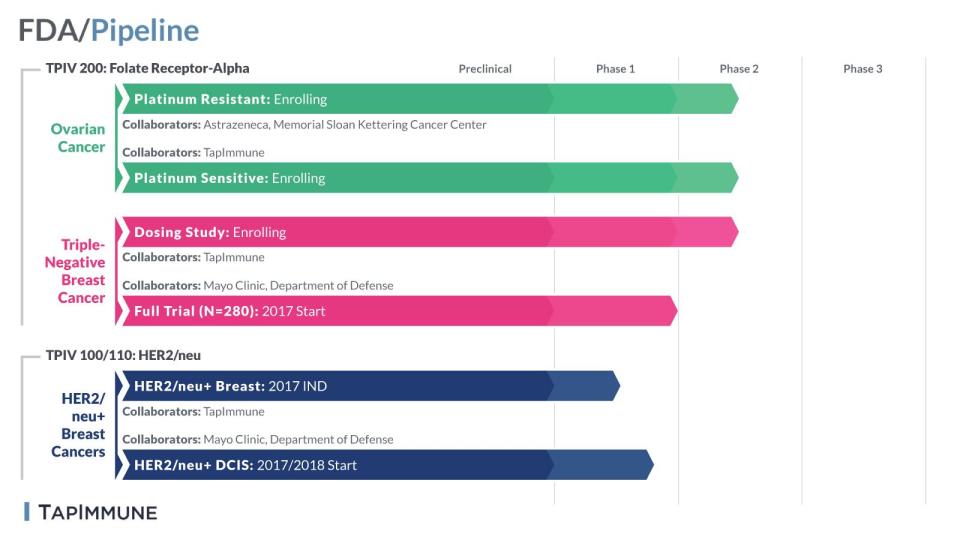This screenshot has height=540, width=960.
Task: Select the Phase 3 column header
Action: [862, 69]
